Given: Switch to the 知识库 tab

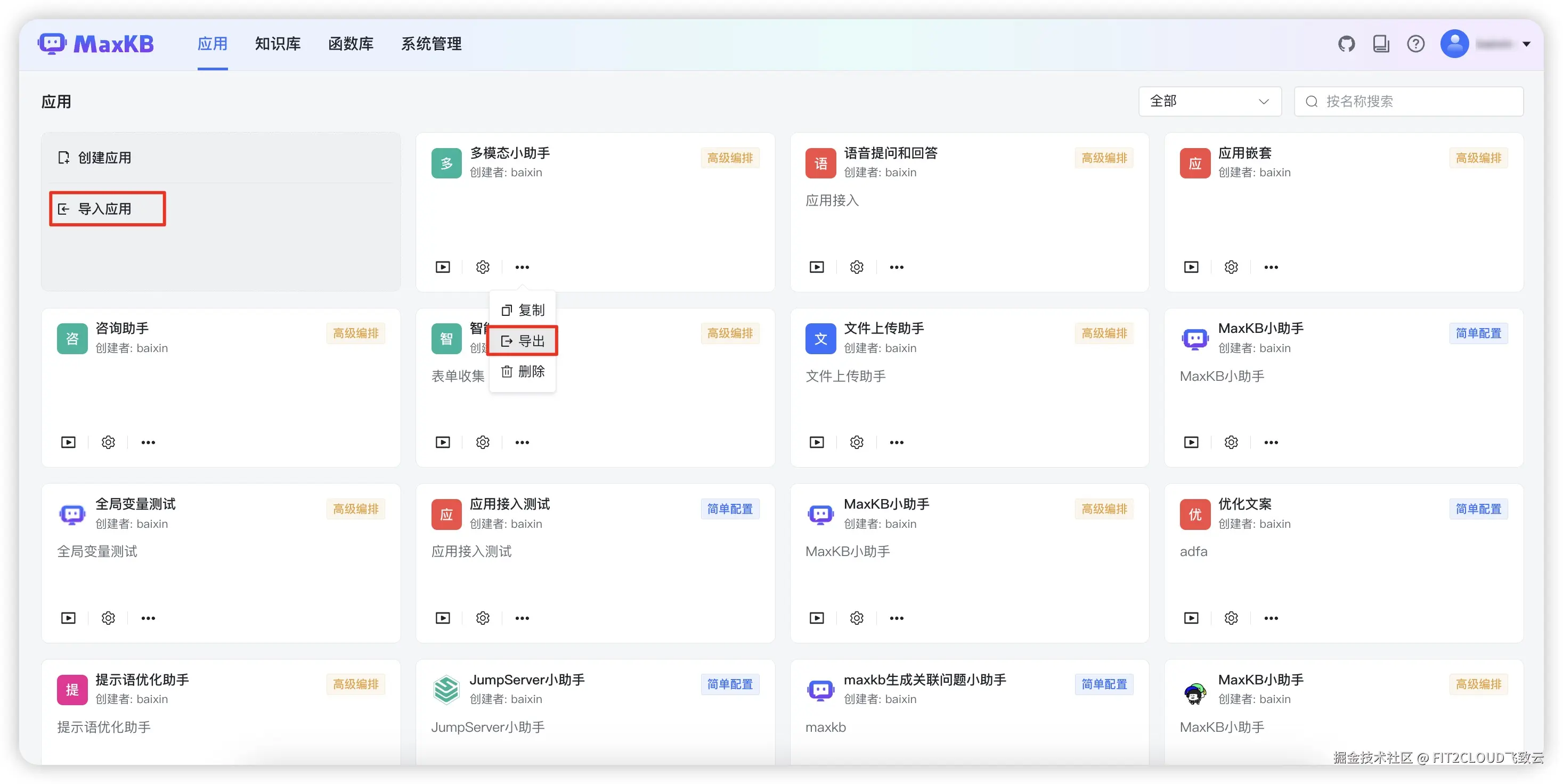Looking at the screenshot, I should pyautogui.click(x=278, y=44).
